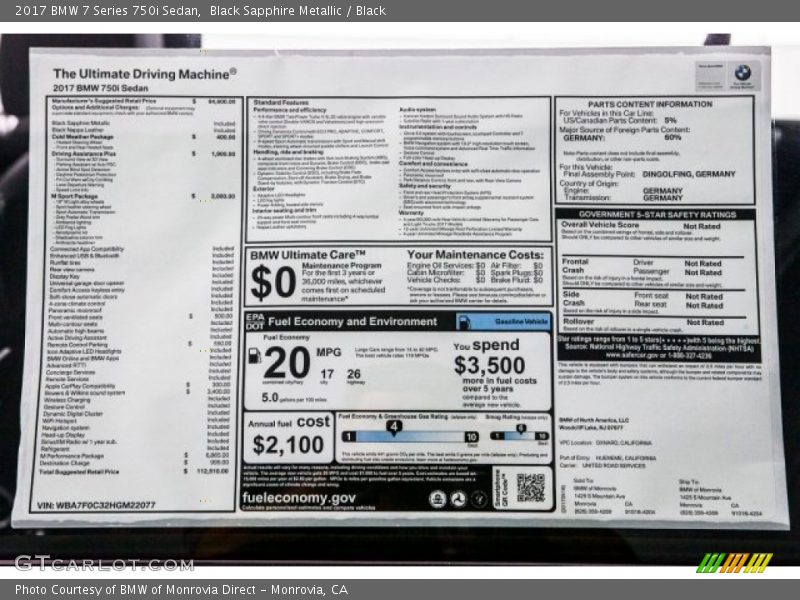Viewport: 800px width, 600px height.
Task: Click 'Manufacturer's Suggested Retail Price' line
Action: (x=143, y=101)
